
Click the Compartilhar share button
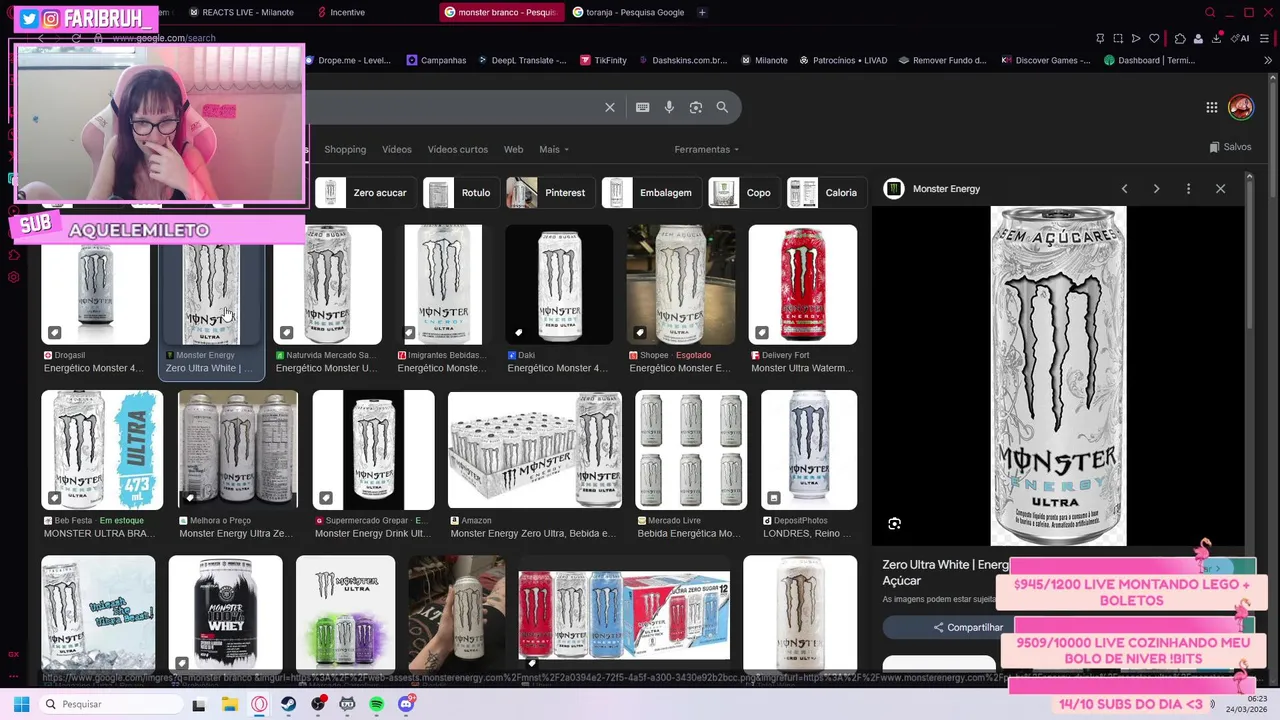click(968, 627)
